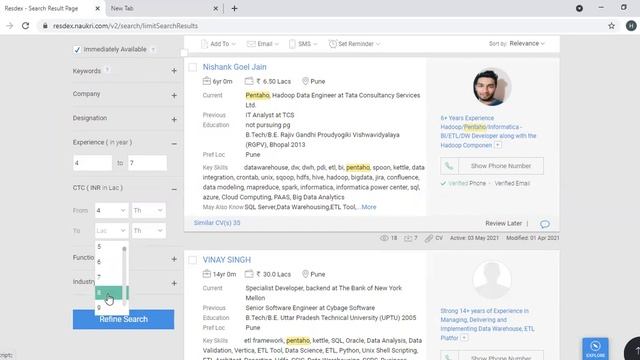Choose 8 in the CTC To list
Image resolution: width=640 pixels, height=360 pixels.
tap(109, 292)
